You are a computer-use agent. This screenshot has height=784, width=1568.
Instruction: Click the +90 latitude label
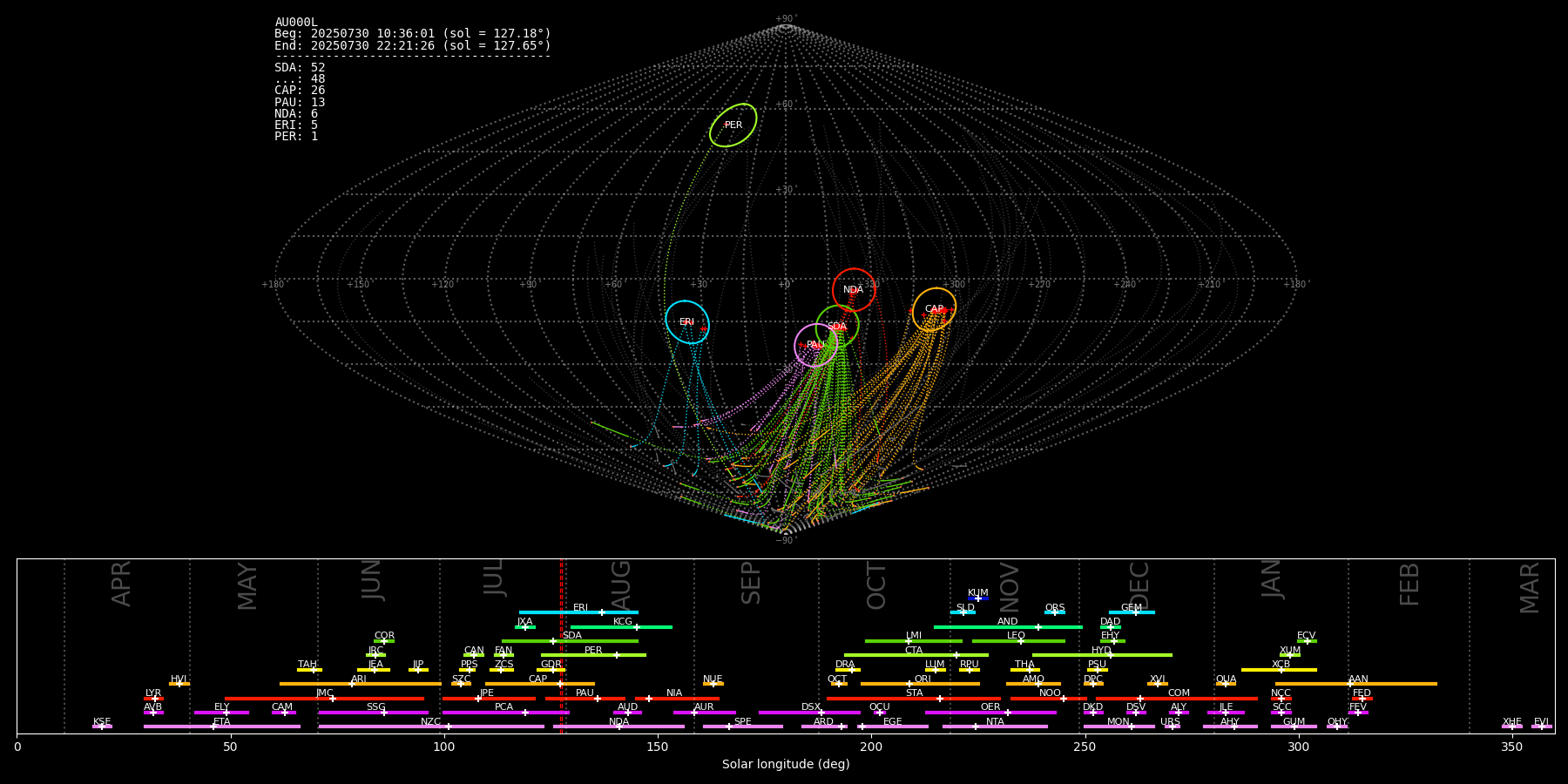coord(785,19)
